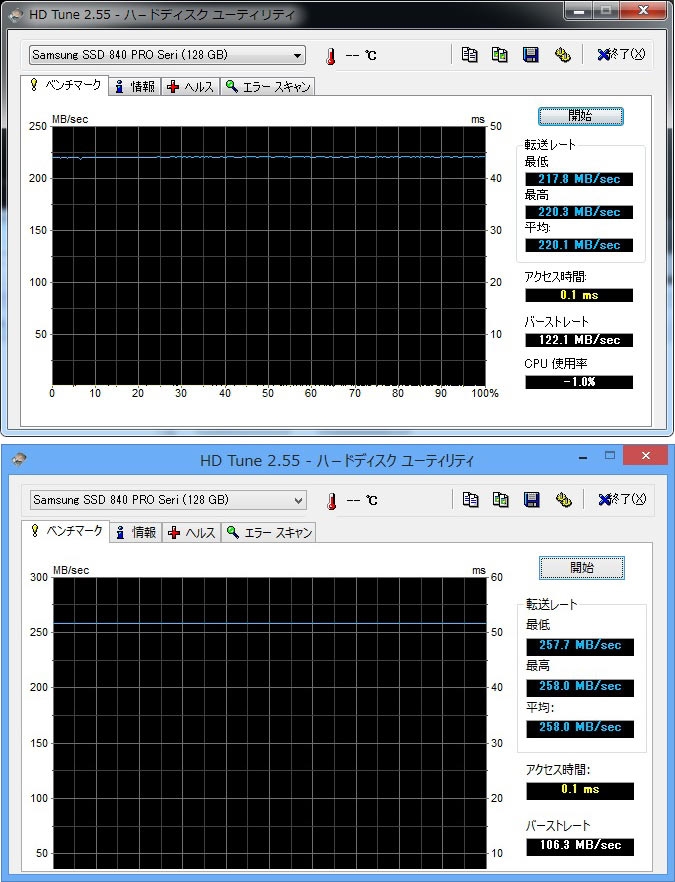
Task: Click copy screenshot icon in upper window
Action: point(500,55)
